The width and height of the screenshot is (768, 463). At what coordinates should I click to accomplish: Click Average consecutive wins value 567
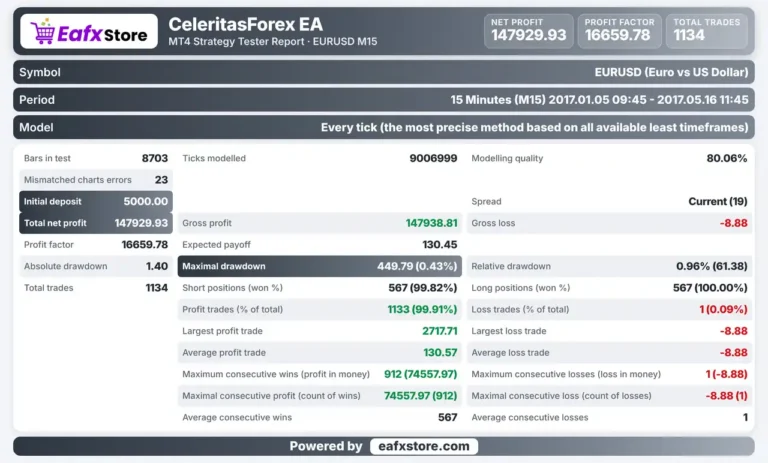click(448, 417)
